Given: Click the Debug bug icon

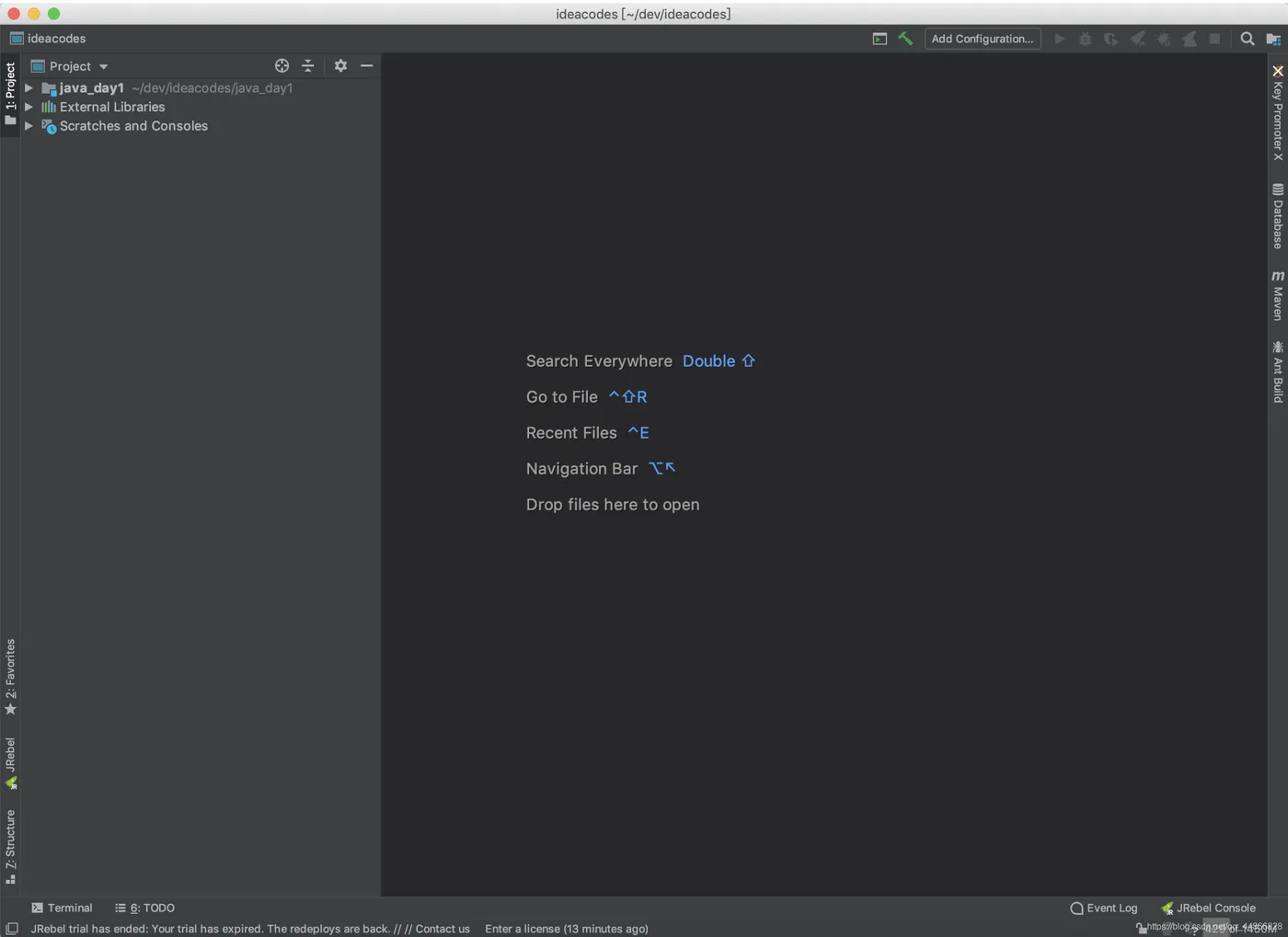Looking at the screenshot, I should 1086,39.
